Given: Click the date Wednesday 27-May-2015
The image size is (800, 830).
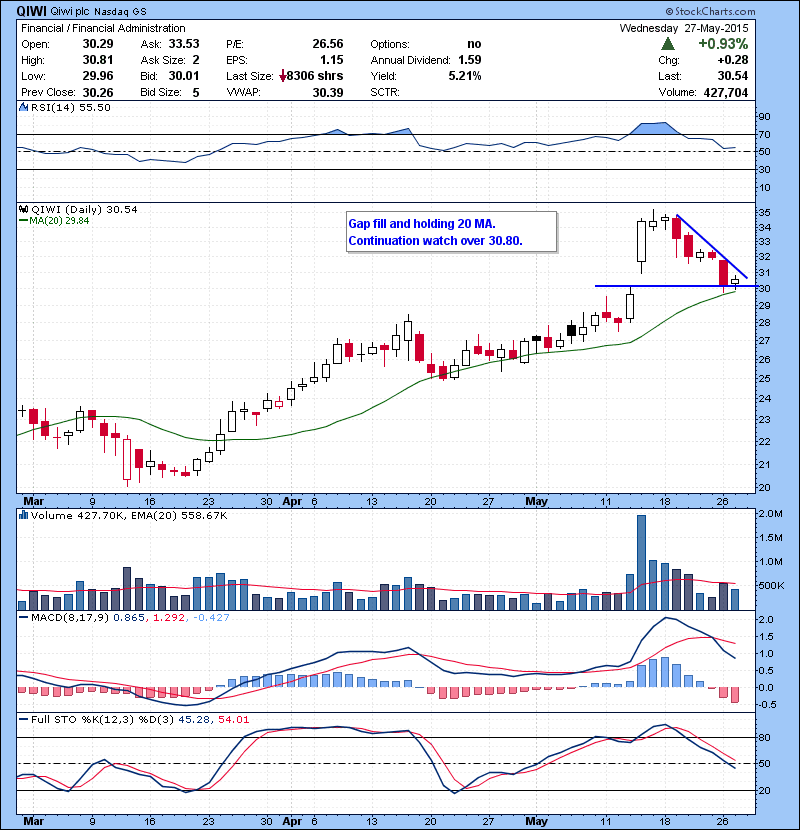Looking at the screenshot, I should (x=684, y=28).
